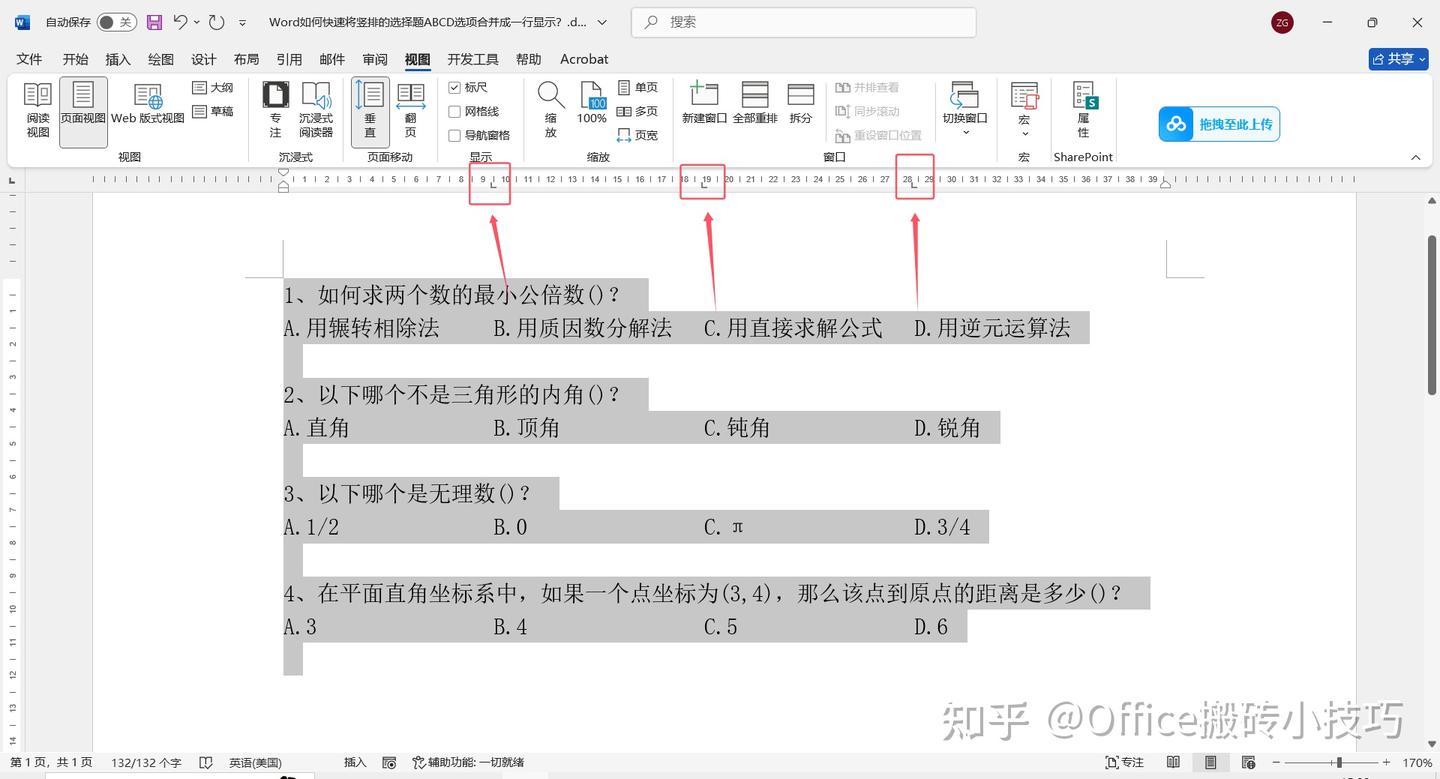1440x779 pixels.
Task: Split the document with 拆分
Action: 800,105
